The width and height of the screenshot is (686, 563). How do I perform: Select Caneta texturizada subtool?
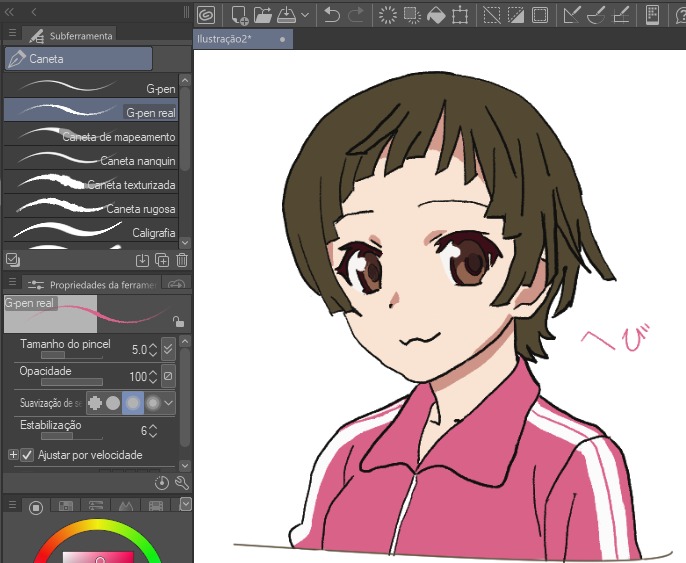click(91, 182)
